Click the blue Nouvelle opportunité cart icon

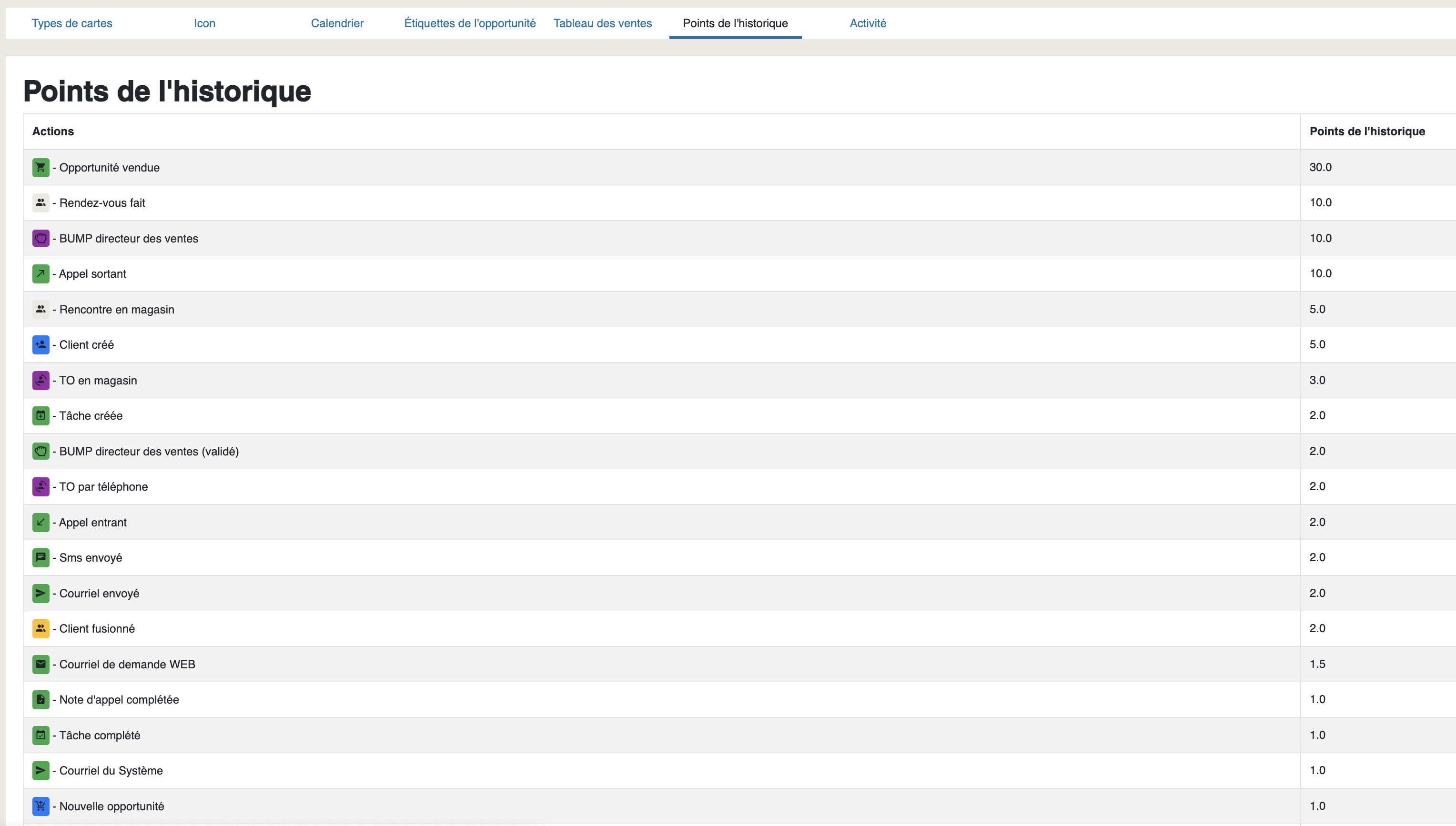pyautogui.click(x=41, y=806)
